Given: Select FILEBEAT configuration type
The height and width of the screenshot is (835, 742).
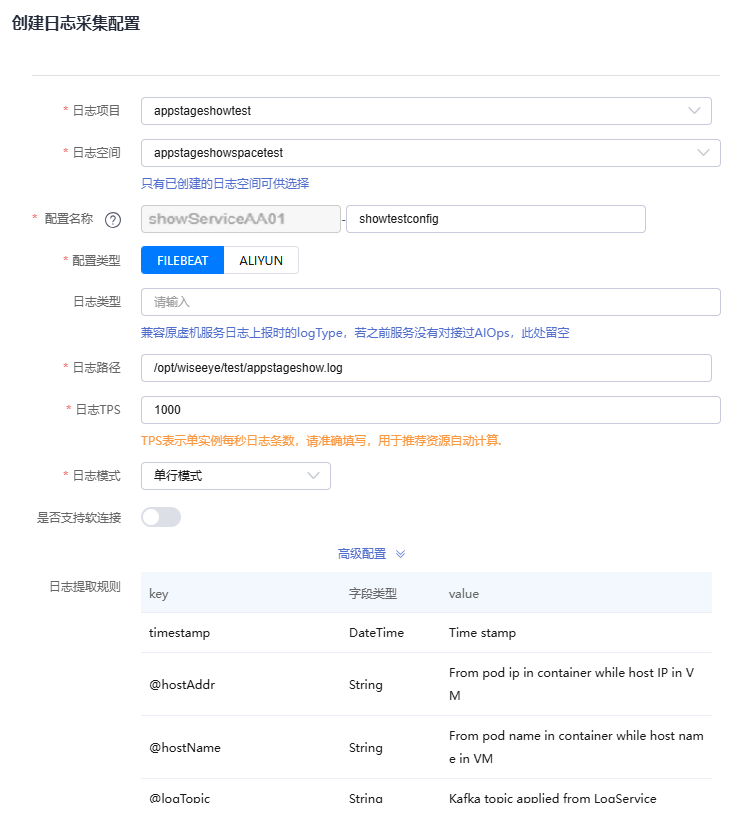Looking at the screenshot, I should (183, 260).
